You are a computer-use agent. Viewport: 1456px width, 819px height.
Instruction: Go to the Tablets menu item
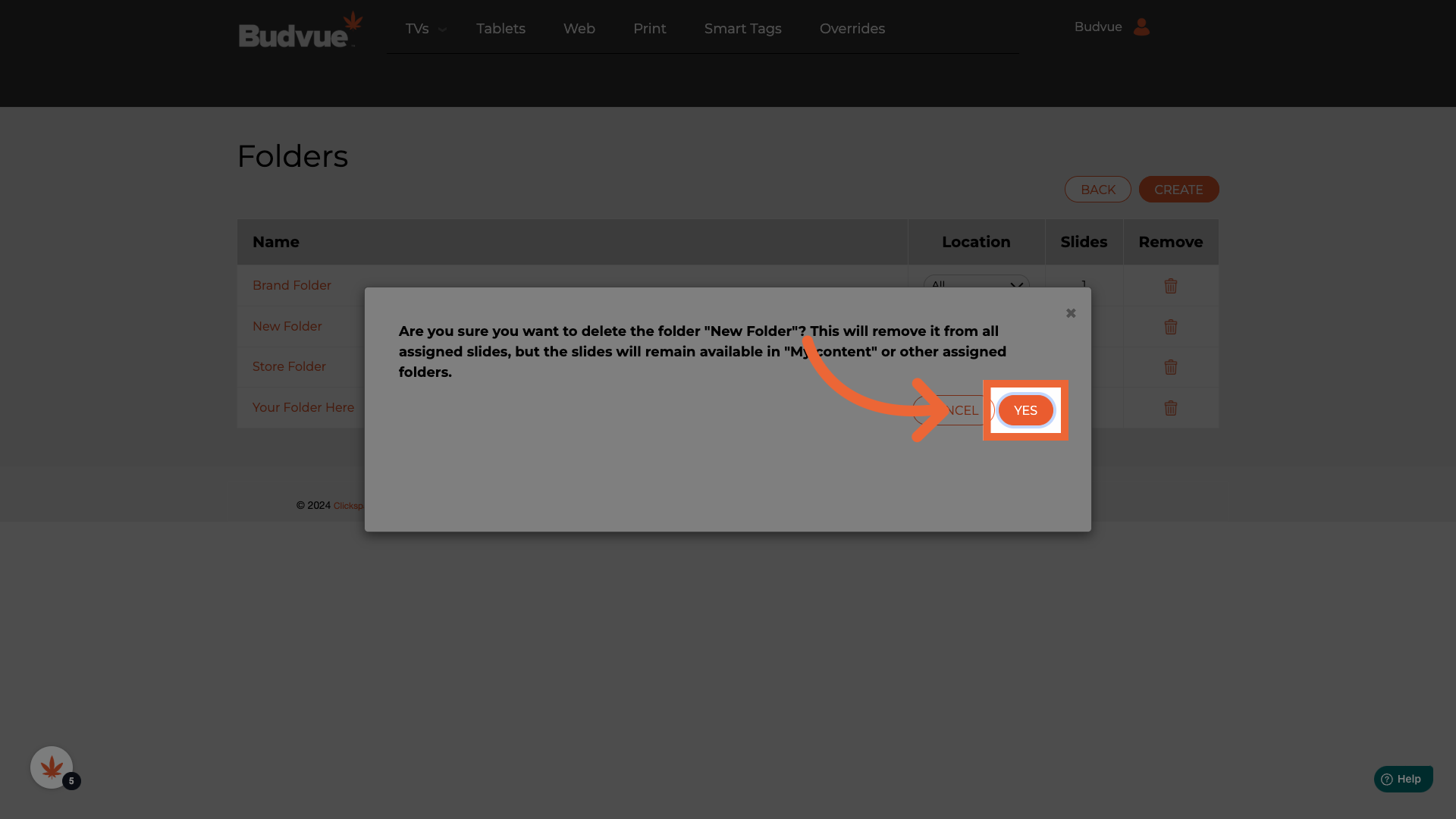pos(500,29)
